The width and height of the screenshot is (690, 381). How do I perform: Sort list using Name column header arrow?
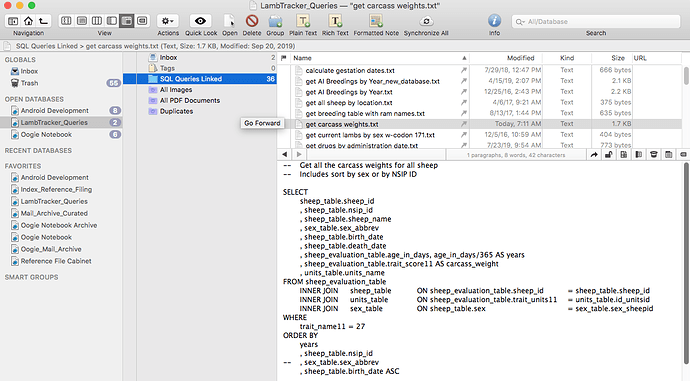464,58
